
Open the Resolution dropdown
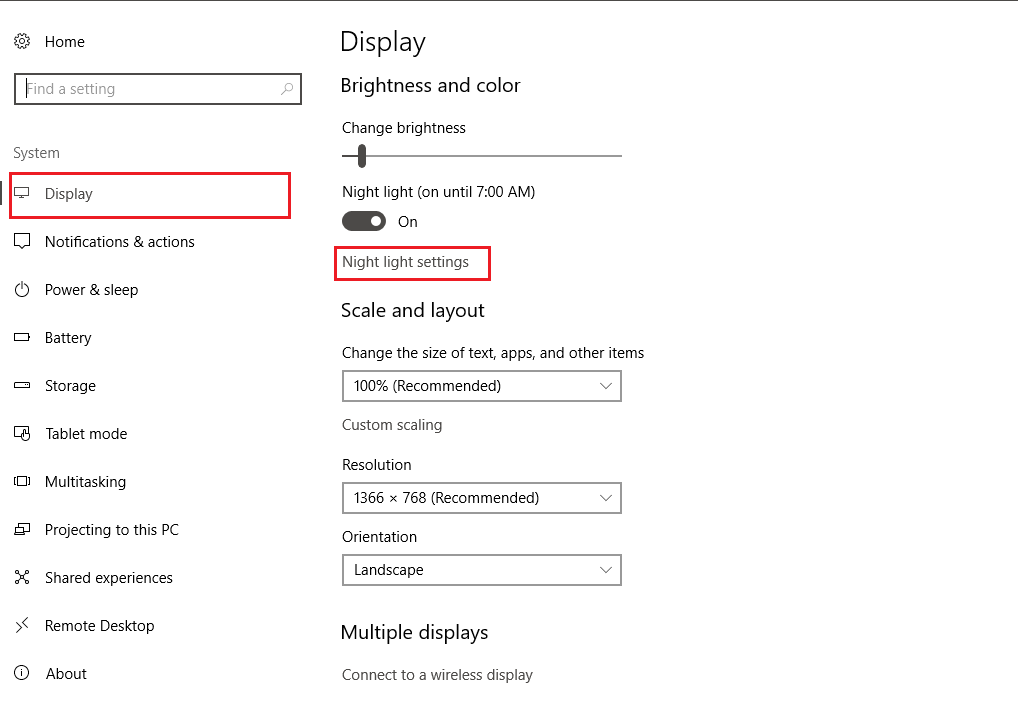(x=481, y=498)
